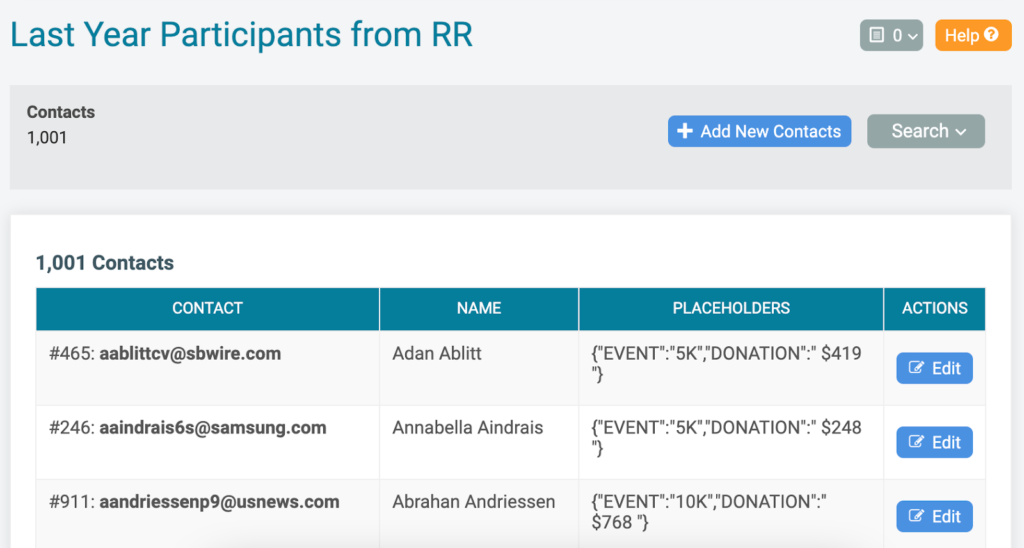Click the CONTACT column header
The height and width of the screenshot is (548, 1024).
point(208,309)
